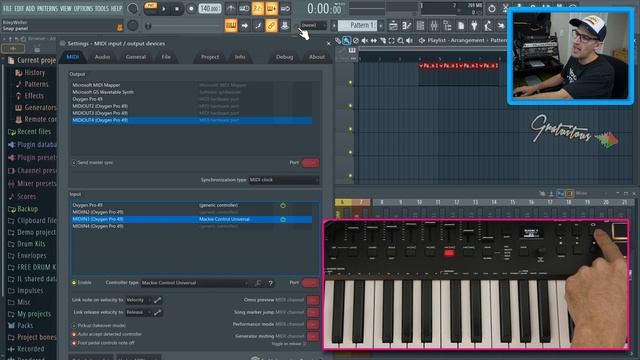Toggle the blend recording overdub icon
This screenshot has width=640, height=360.
point(271,8)
